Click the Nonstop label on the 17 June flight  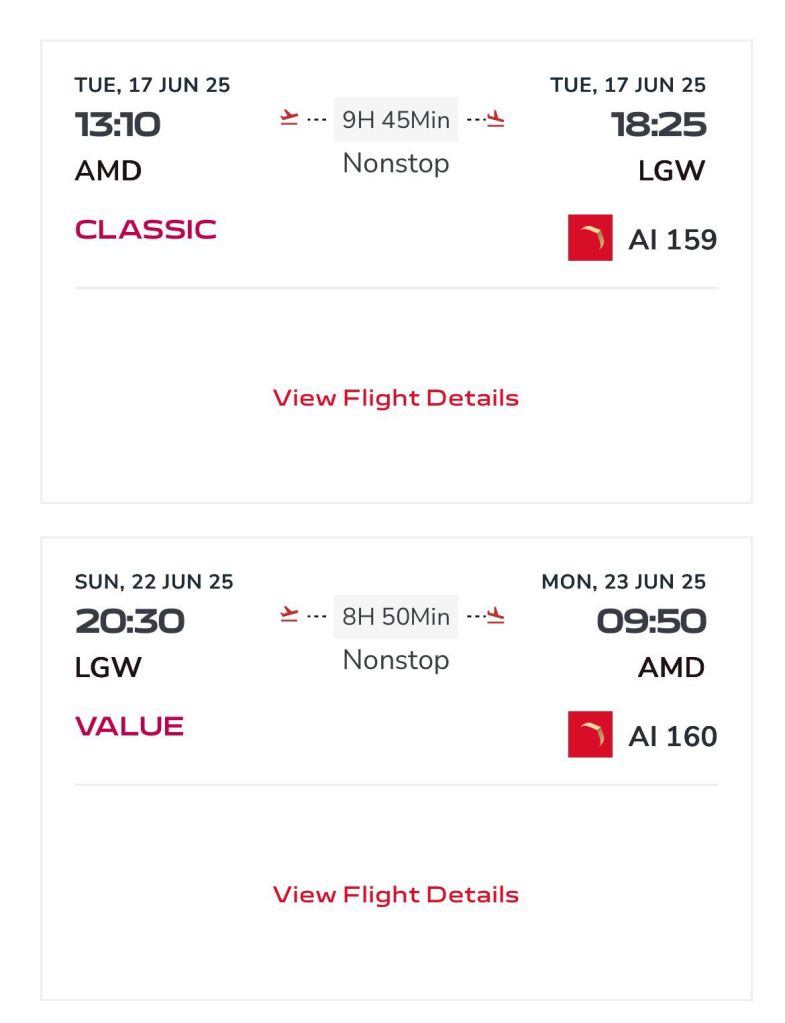coord(396,163)
